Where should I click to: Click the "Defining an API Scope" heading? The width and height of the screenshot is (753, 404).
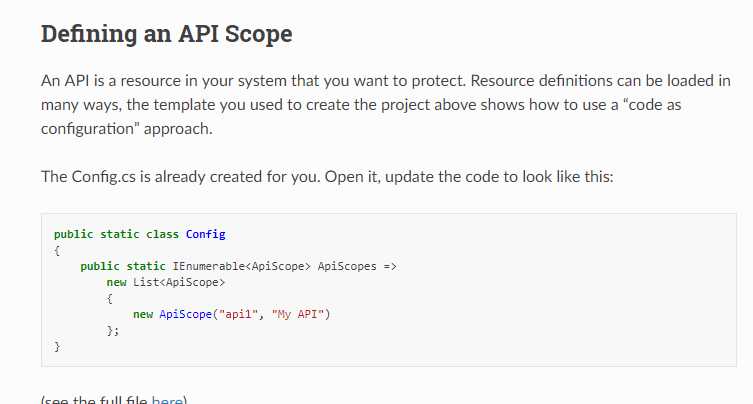click(x=166, y=34)
